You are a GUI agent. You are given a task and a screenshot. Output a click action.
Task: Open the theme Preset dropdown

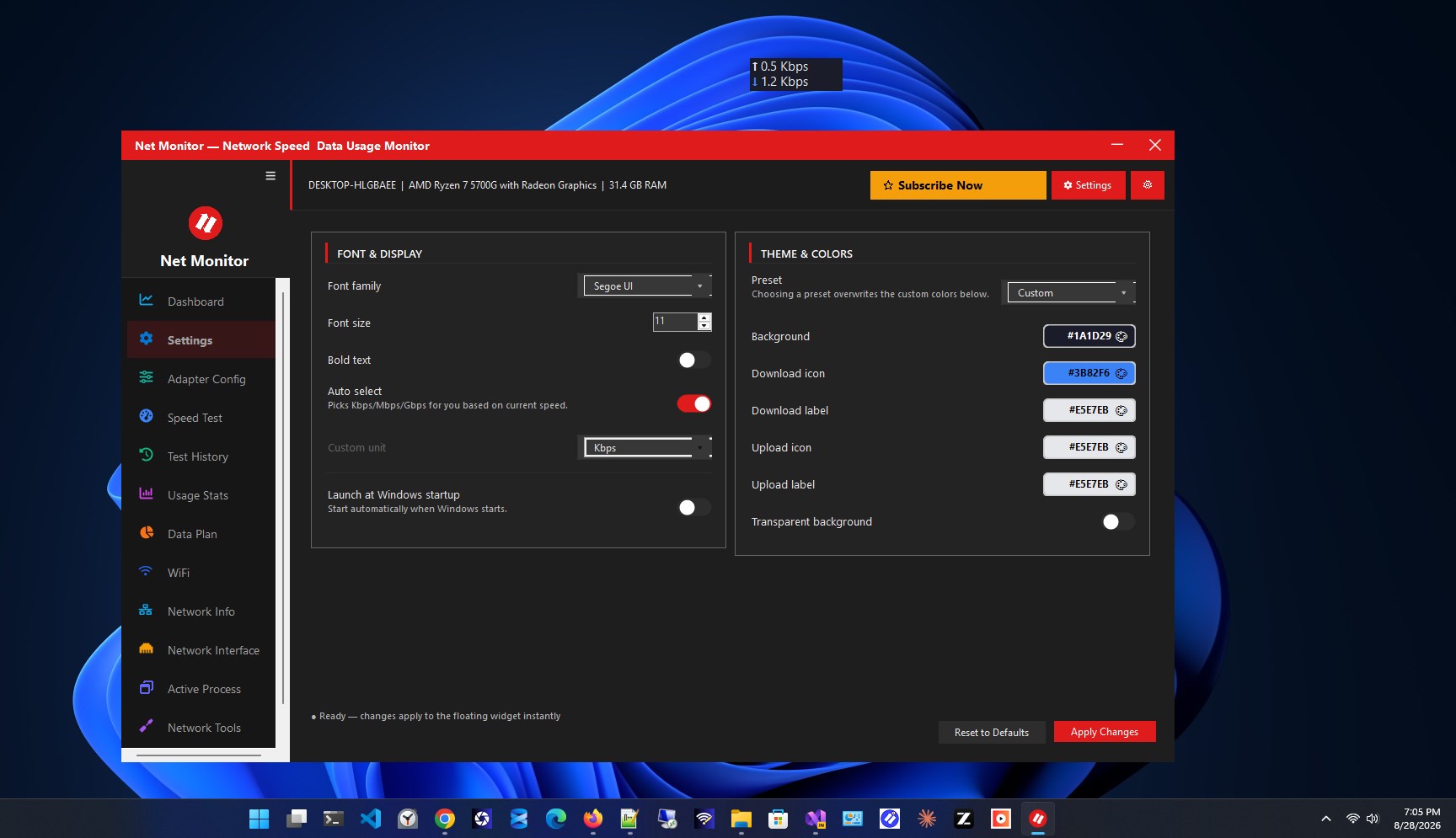[x=1071, y=293]
